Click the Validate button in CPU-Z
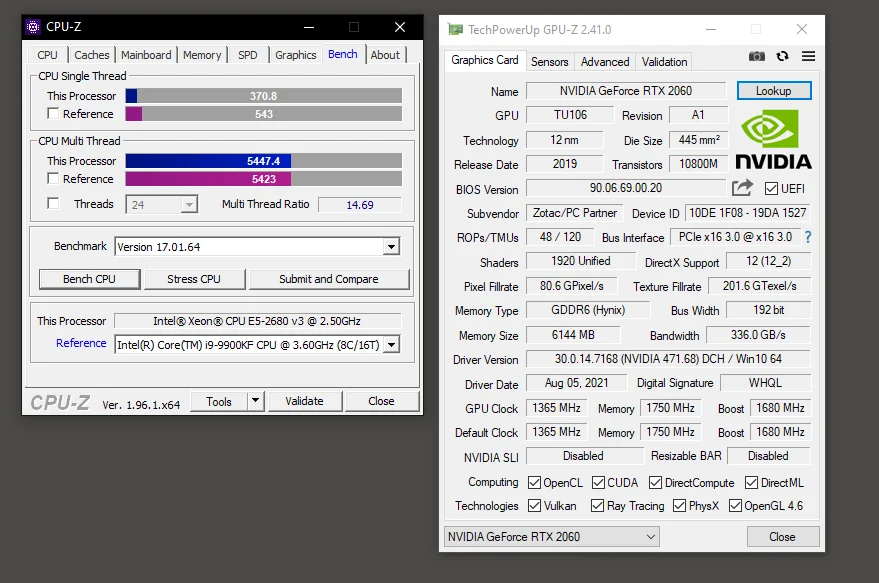The width and height of the screenshot is (879, 583). coord(304,401)
